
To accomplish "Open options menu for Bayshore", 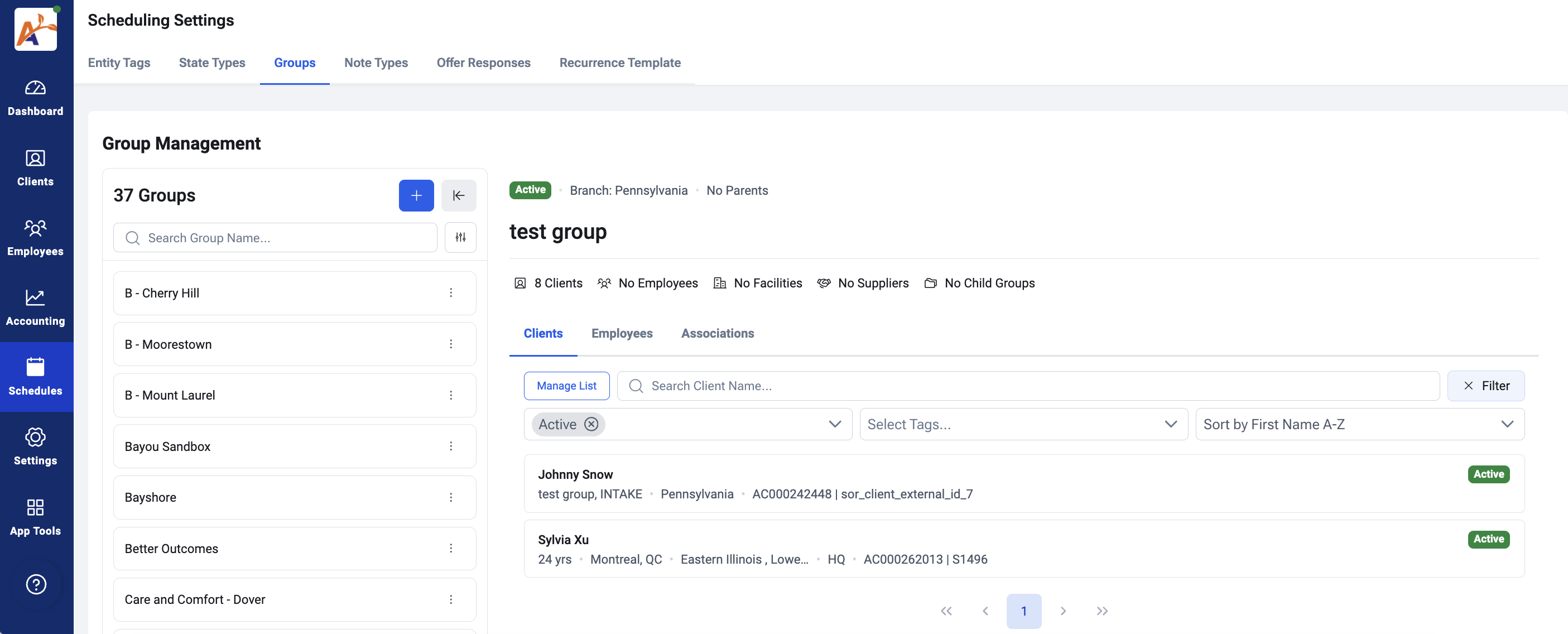I will pos(451,498).
